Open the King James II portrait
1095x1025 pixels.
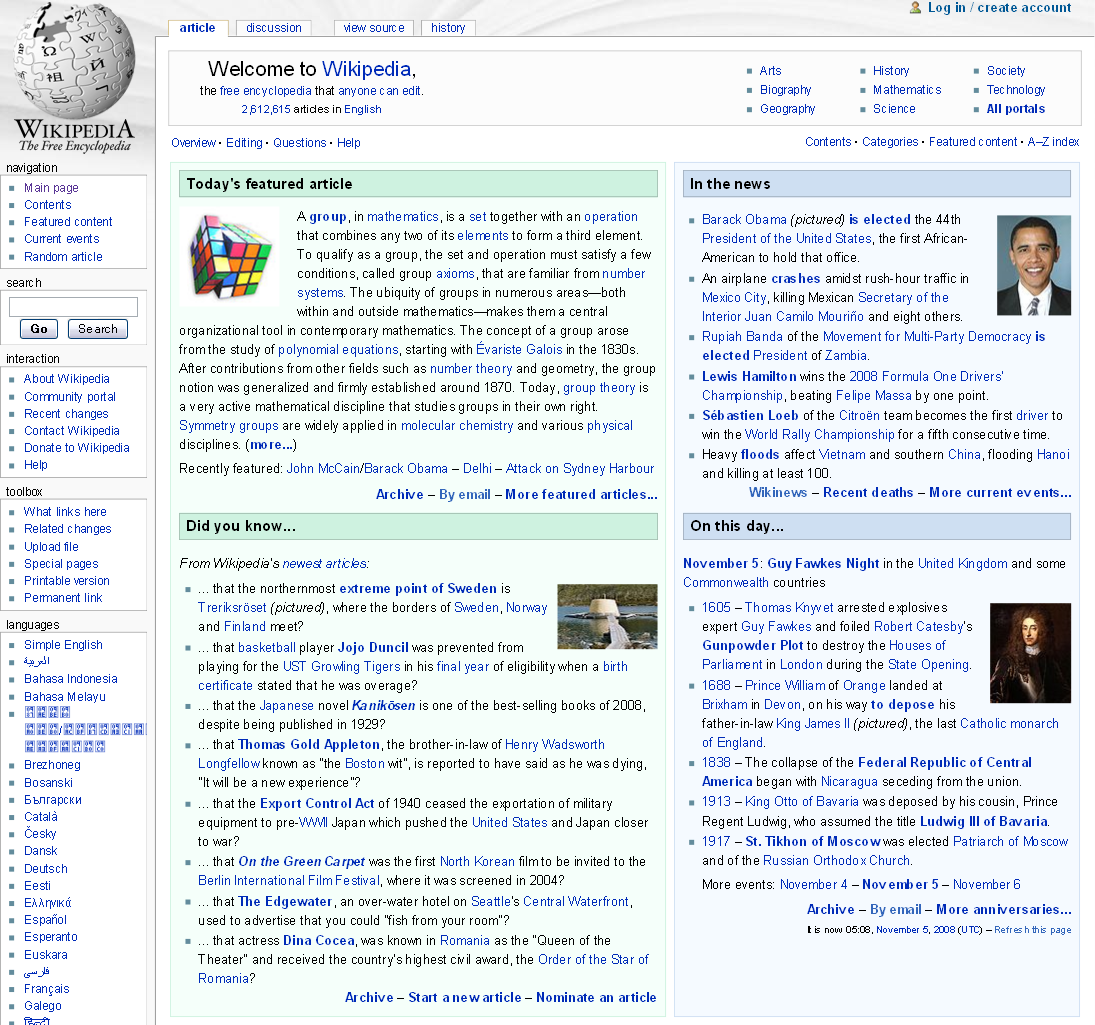pyautogui.click(x=1030, y=653)
